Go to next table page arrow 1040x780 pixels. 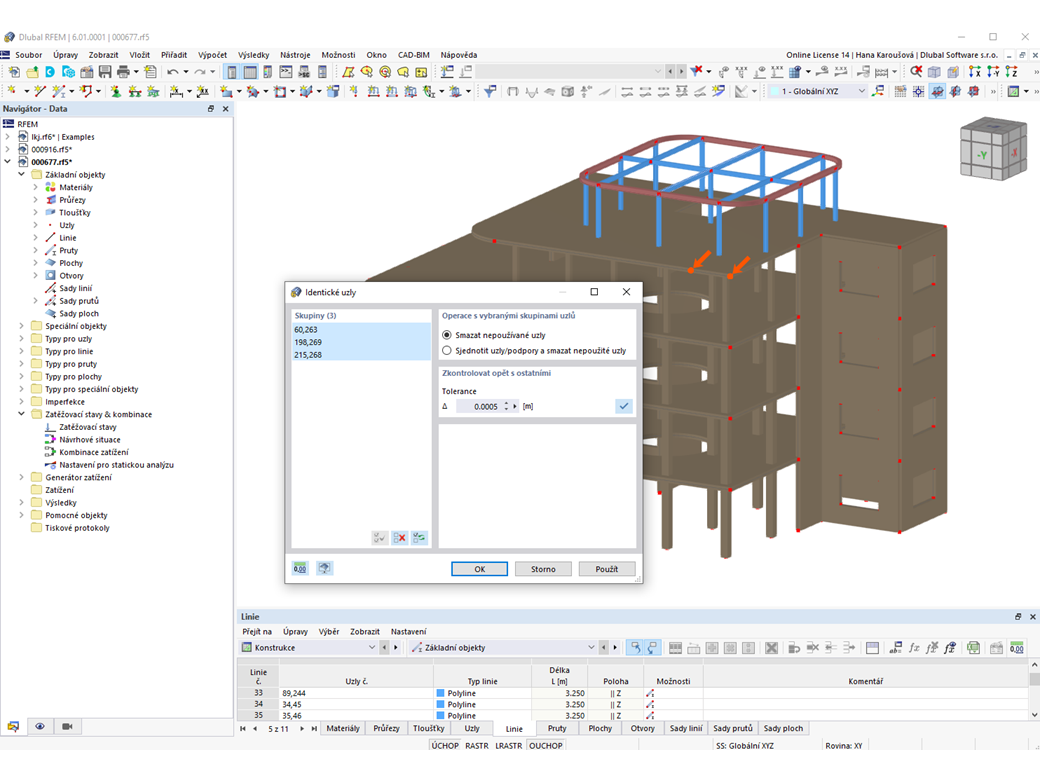coord(302,728)
